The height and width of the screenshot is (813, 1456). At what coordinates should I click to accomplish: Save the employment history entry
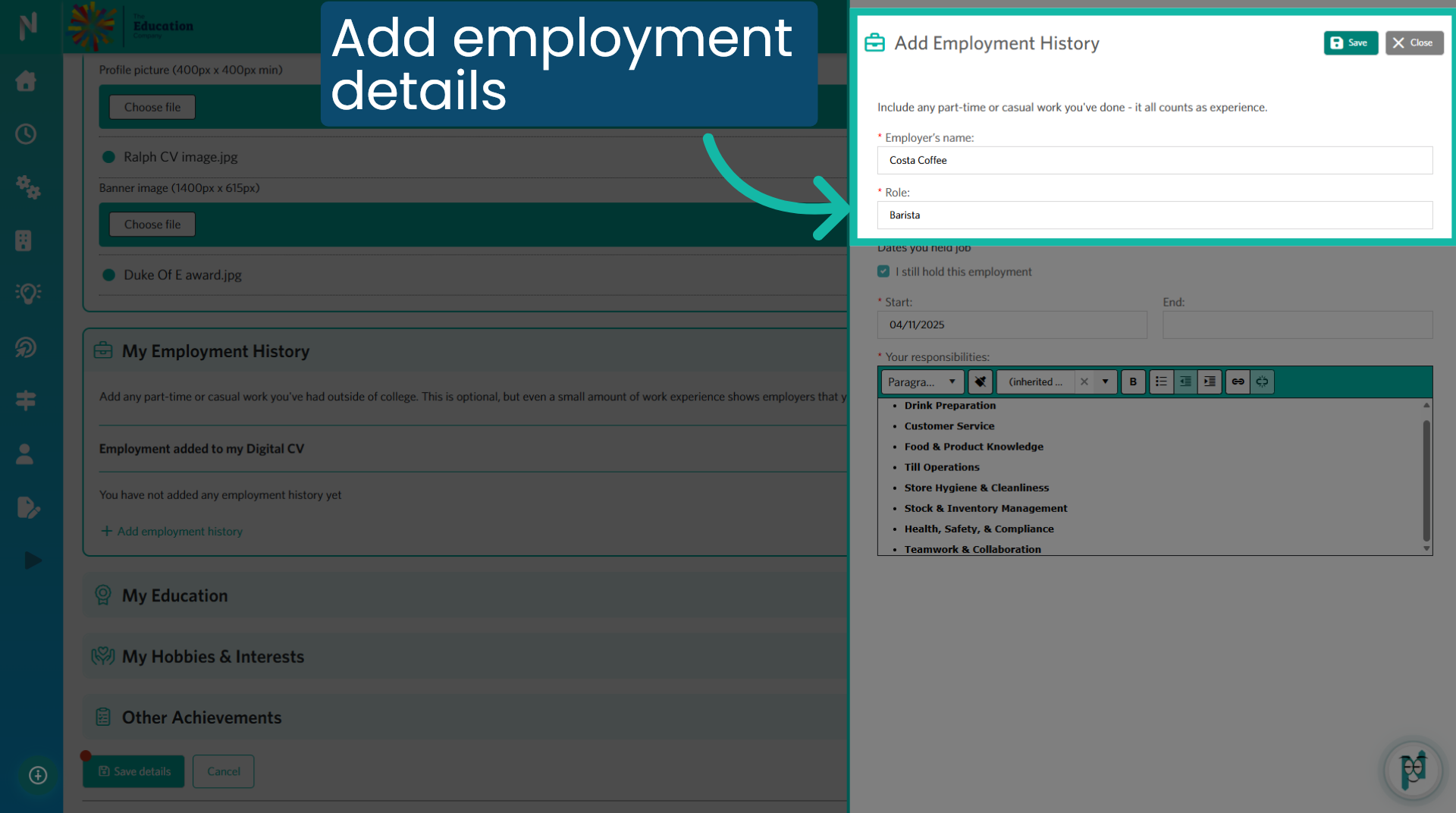(1350, 42)
